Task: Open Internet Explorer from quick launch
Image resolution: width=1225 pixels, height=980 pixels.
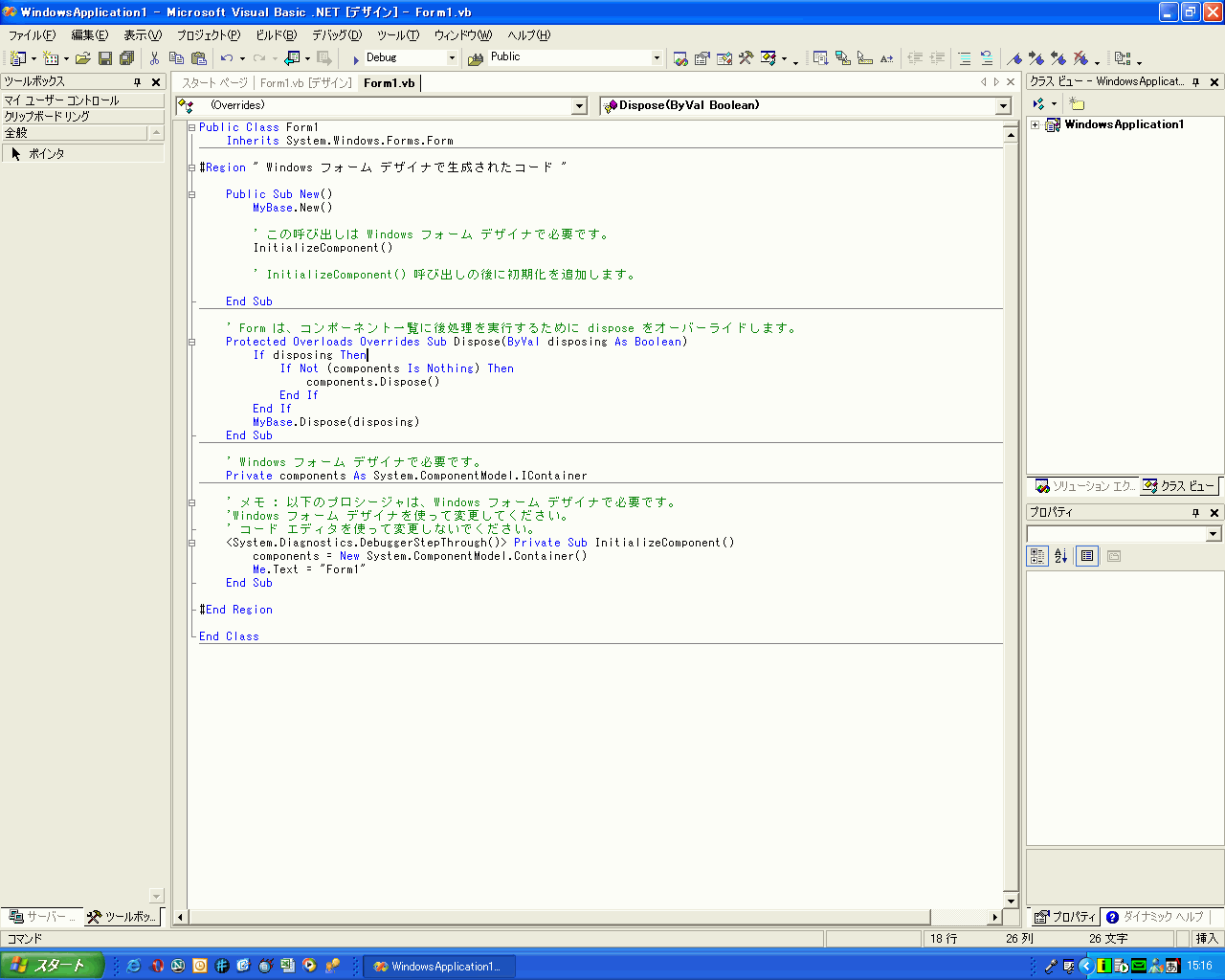Action: pos(133,966)
